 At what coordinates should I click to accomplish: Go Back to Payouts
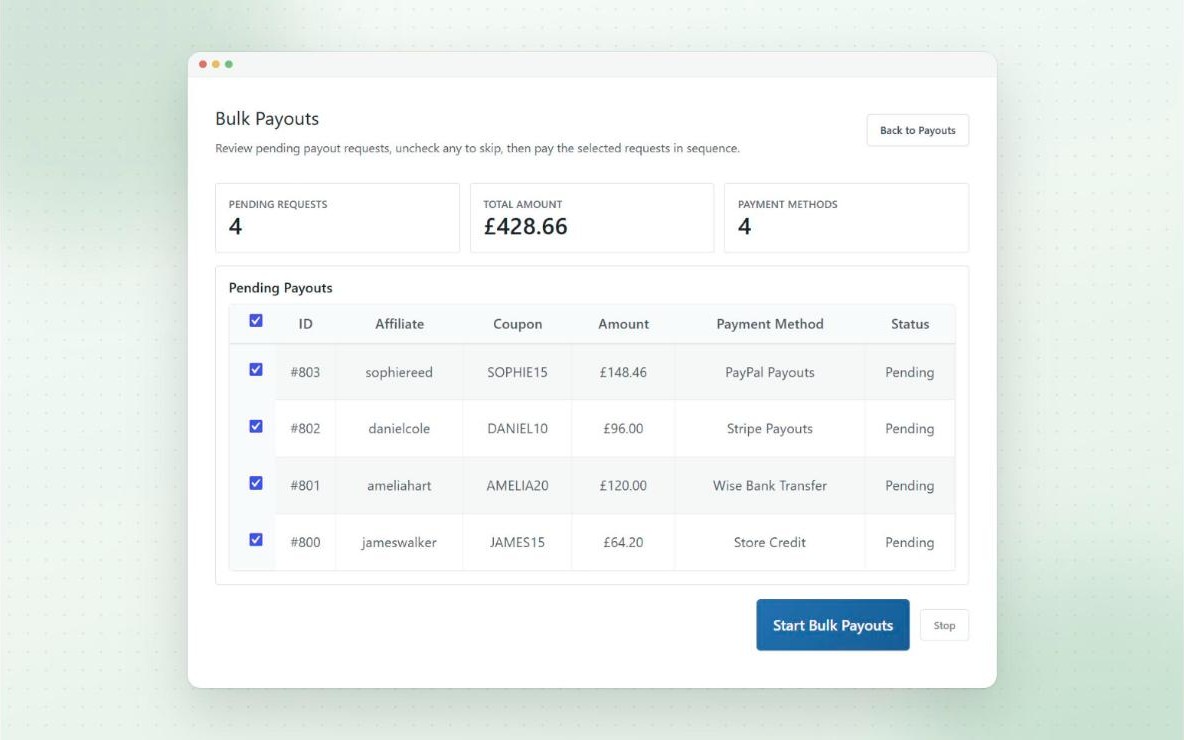coord(917,130)
